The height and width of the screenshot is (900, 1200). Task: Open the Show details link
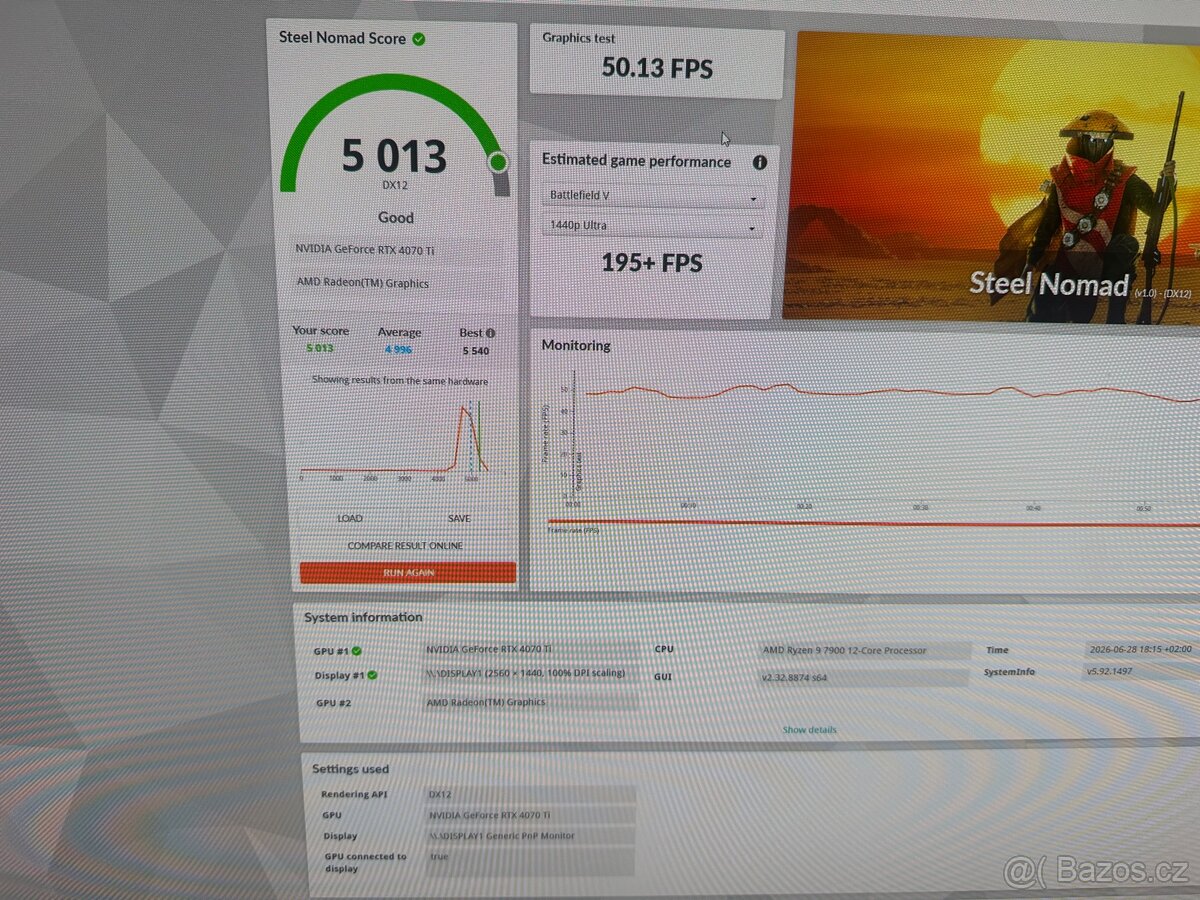coord(809,730)
